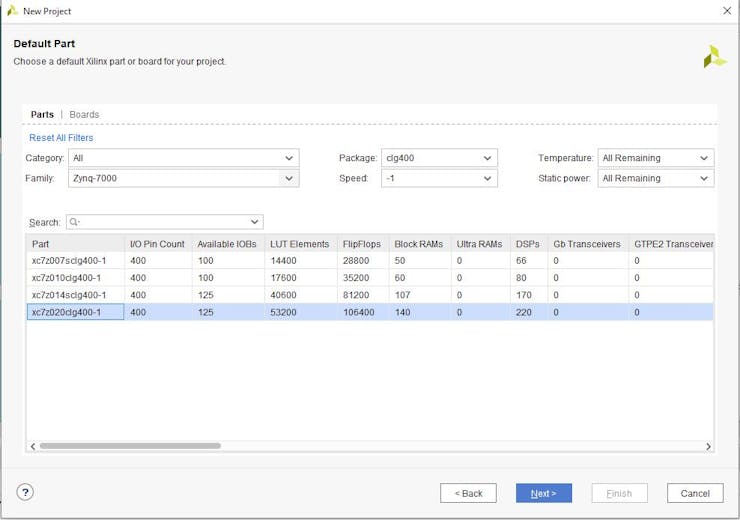The image size is (740, 520).
Task: Sort by LUT Elements column header
Action: click(x=299, y=244)
